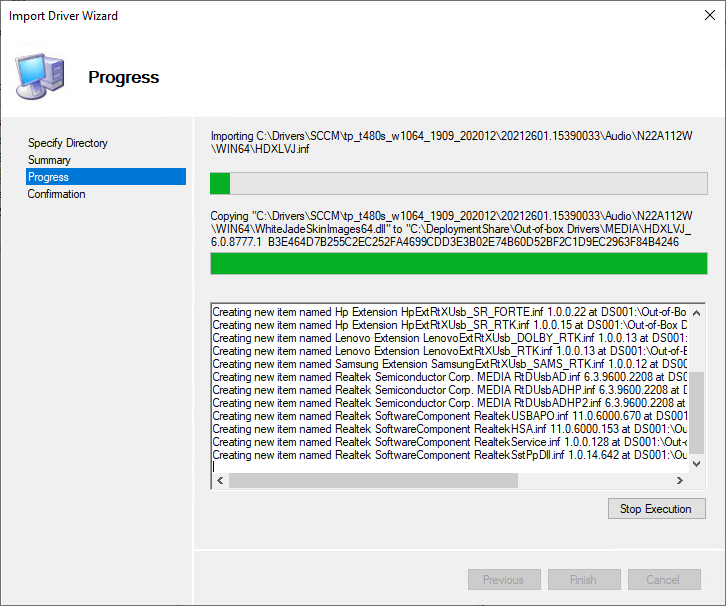Viewport: 726px width, 606px height.
Task: Click the overall import progress bar
Action: [458, 183]
